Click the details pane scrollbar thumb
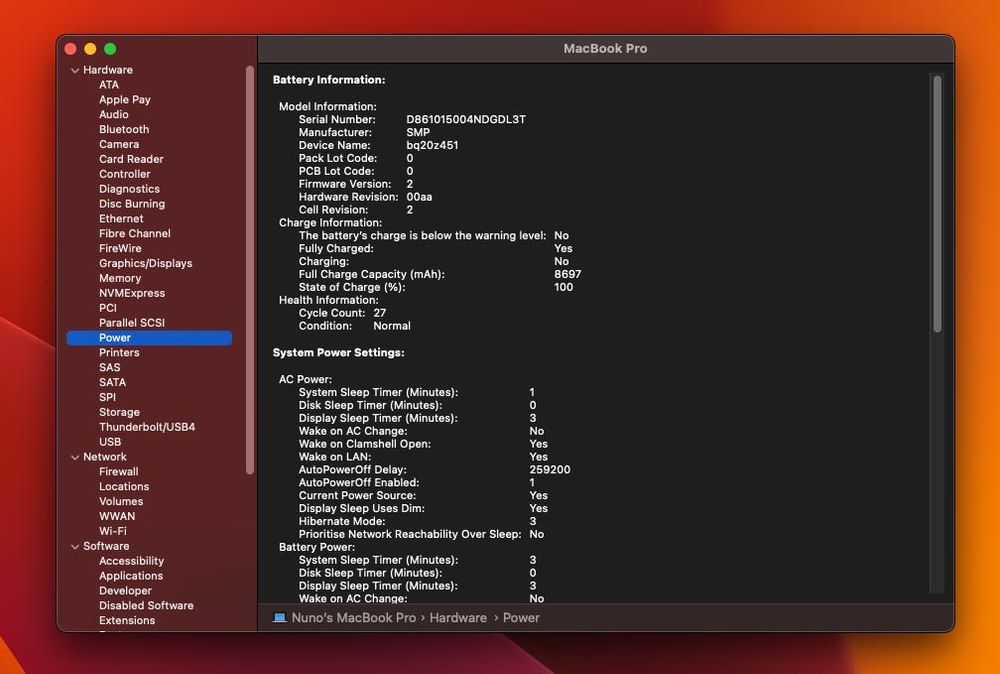This screenshot has width=1000, height=674. 937,203
